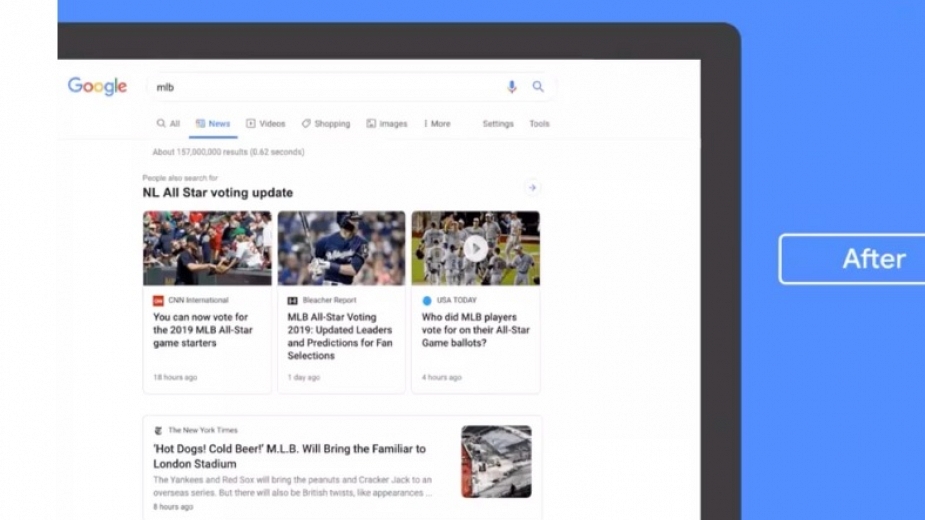Screen dimensions: 925x520
Task: Click the After label button
Action: pos(852,259)
